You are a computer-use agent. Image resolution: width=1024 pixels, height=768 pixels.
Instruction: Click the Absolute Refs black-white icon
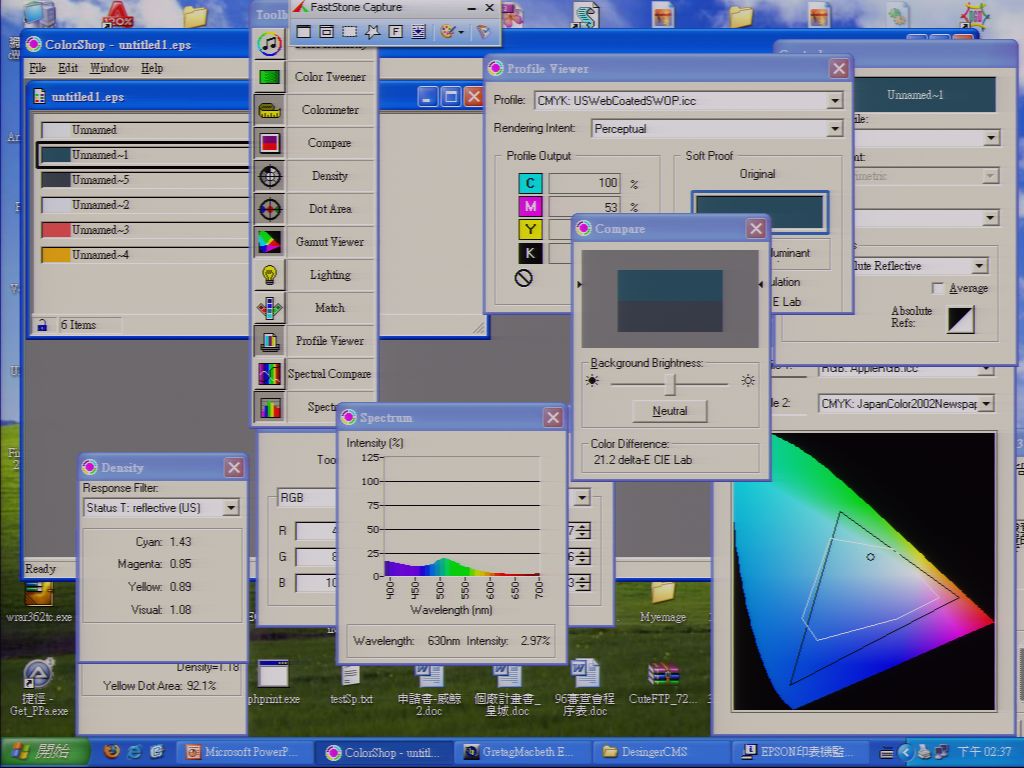pyautogui.click(x=961, y=320)
